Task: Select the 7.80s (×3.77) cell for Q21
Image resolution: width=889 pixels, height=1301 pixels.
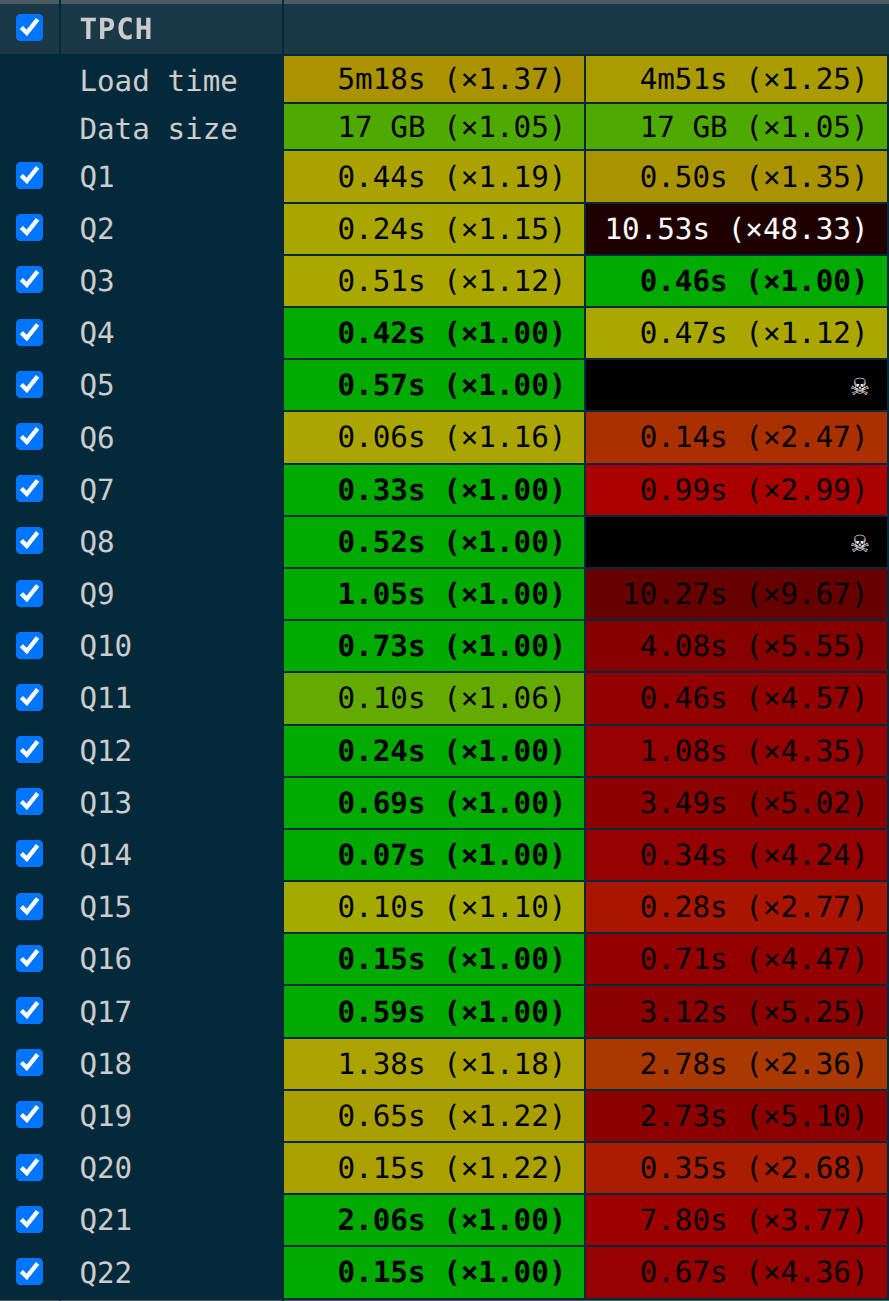Action: point(737,1220)
